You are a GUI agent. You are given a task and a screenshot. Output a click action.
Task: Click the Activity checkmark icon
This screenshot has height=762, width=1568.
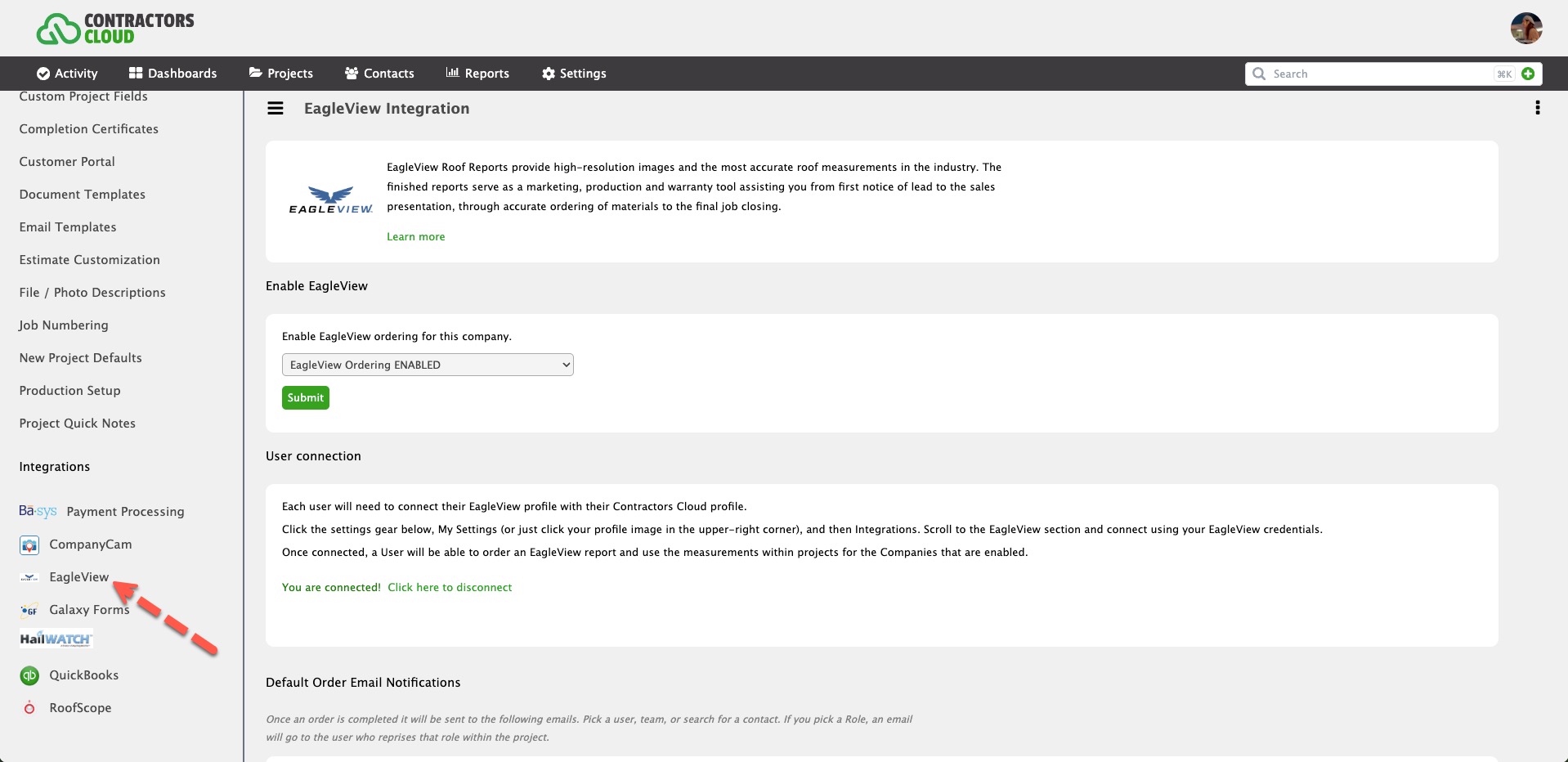pos(43,74)
